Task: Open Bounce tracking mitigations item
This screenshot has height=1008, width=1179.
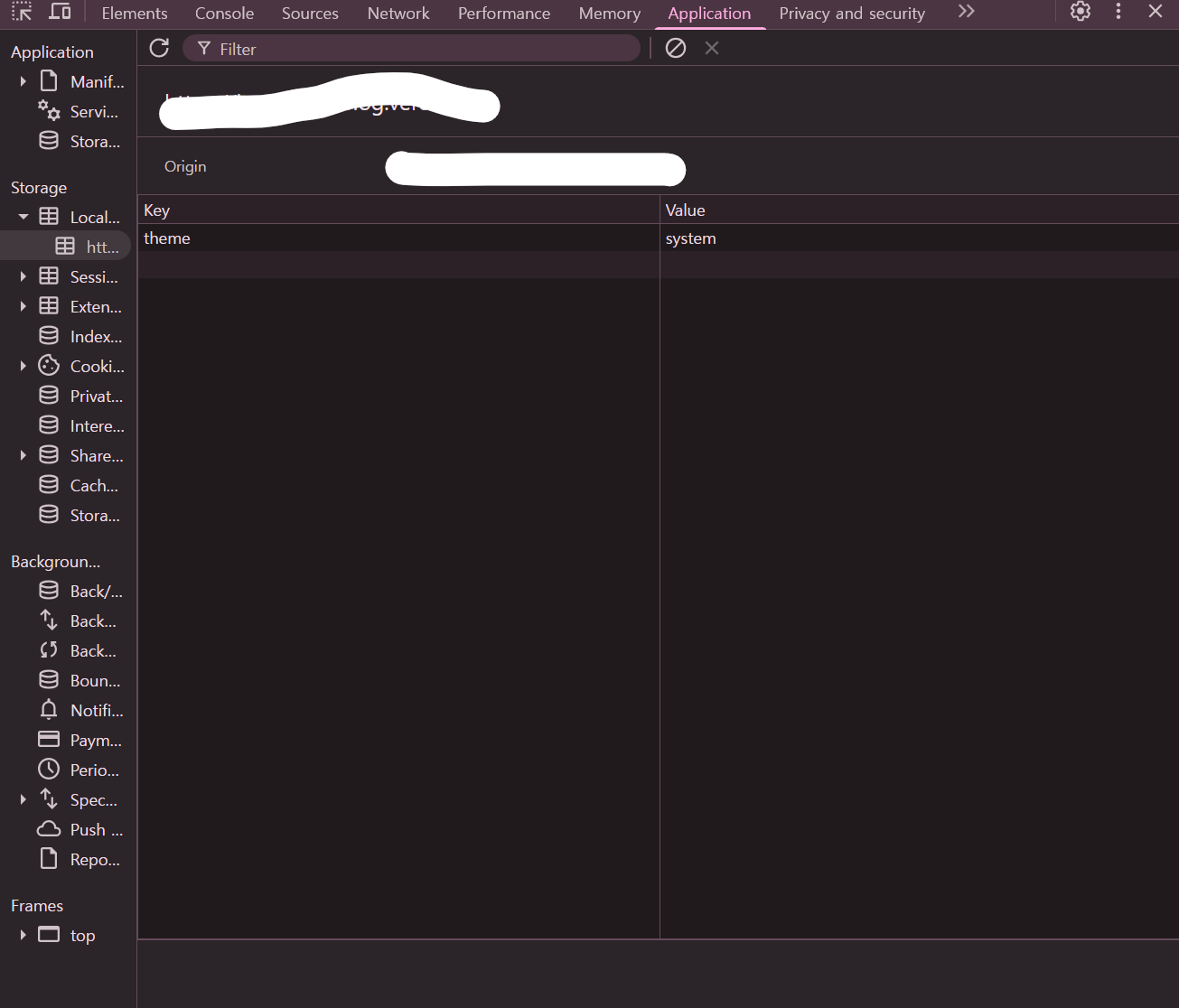Action: tap(80, 680)
